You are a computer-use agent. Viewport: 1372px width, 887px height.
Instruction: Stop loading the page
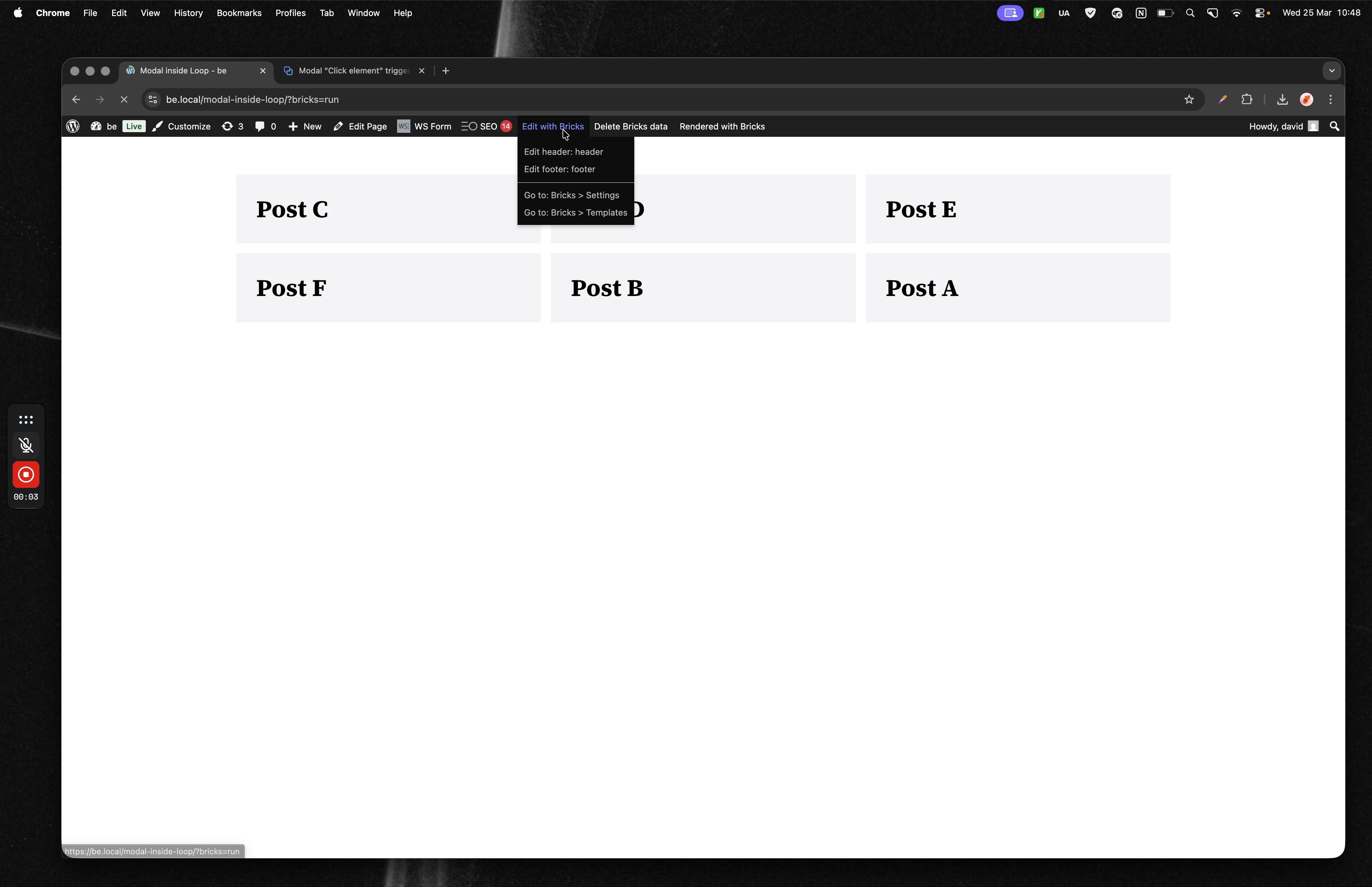tap(124, 100)
